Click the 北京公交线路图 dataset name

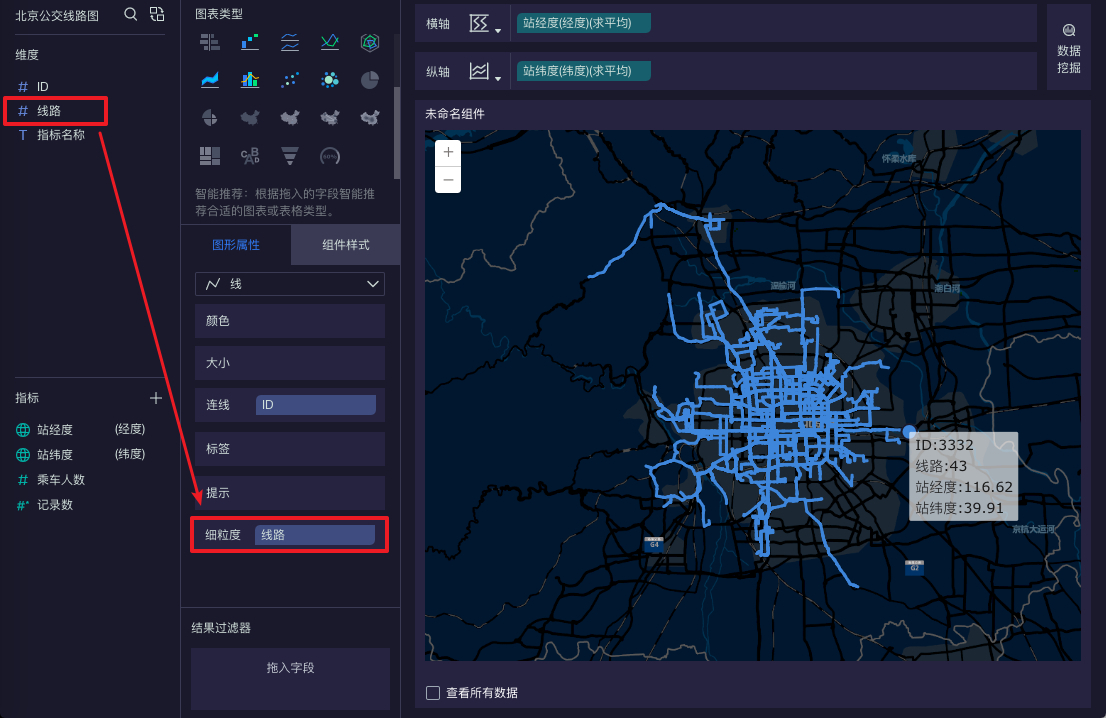(57, 15)
